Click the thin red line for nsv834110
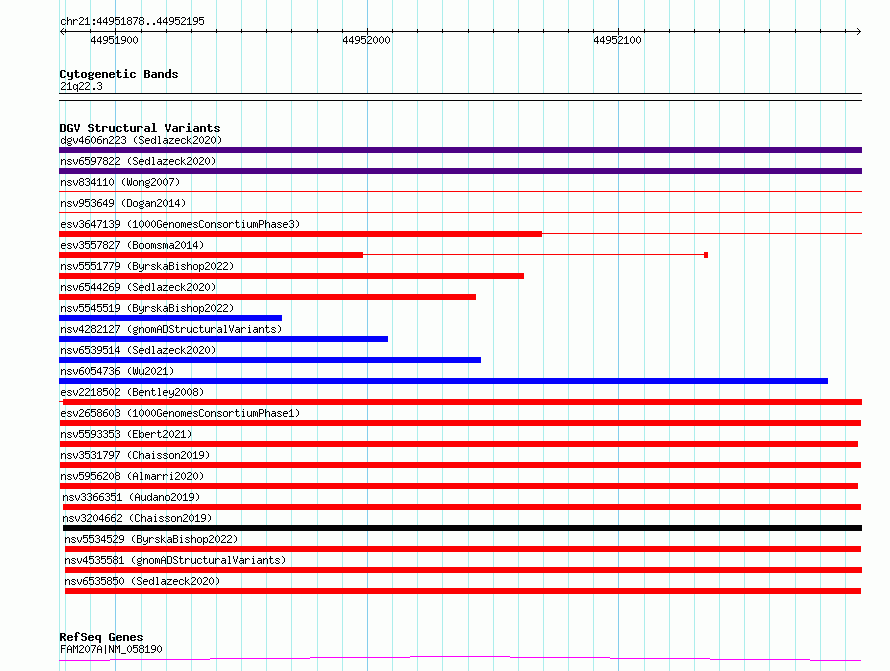The height and width of the screenshot is (671, 890). pos(460,191)
